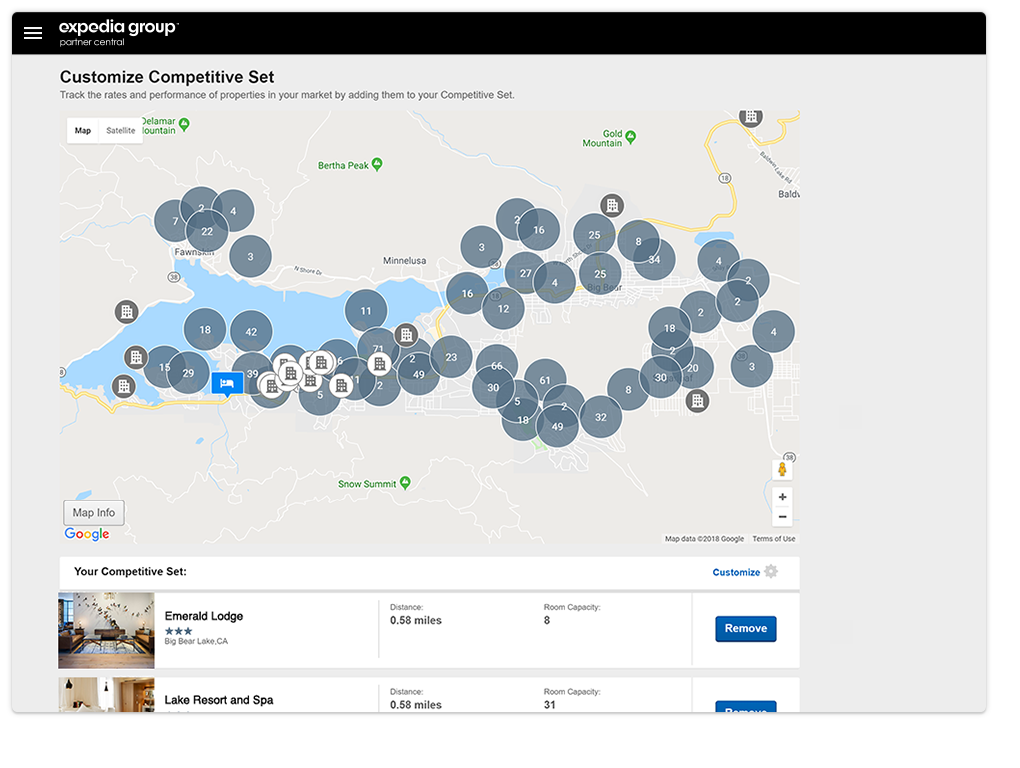Click the Bertha Peak map pin
The height and width of the screenshot is (768, 1020).
pyautogui.click(x=377, y=165)
